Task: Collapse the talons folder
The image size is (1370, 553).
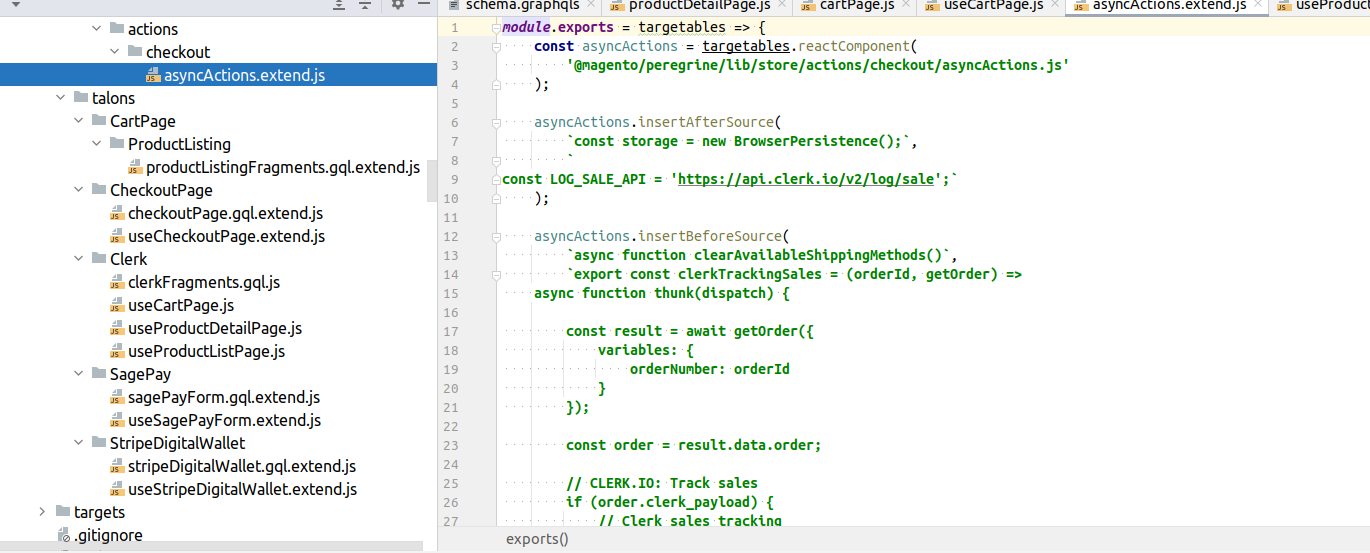Action: (x=60, y=98)
